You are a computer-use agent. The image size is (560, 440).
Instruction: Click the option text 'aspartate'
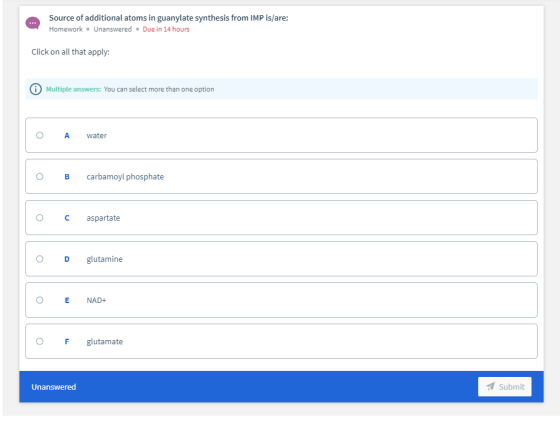click(103, 218)
